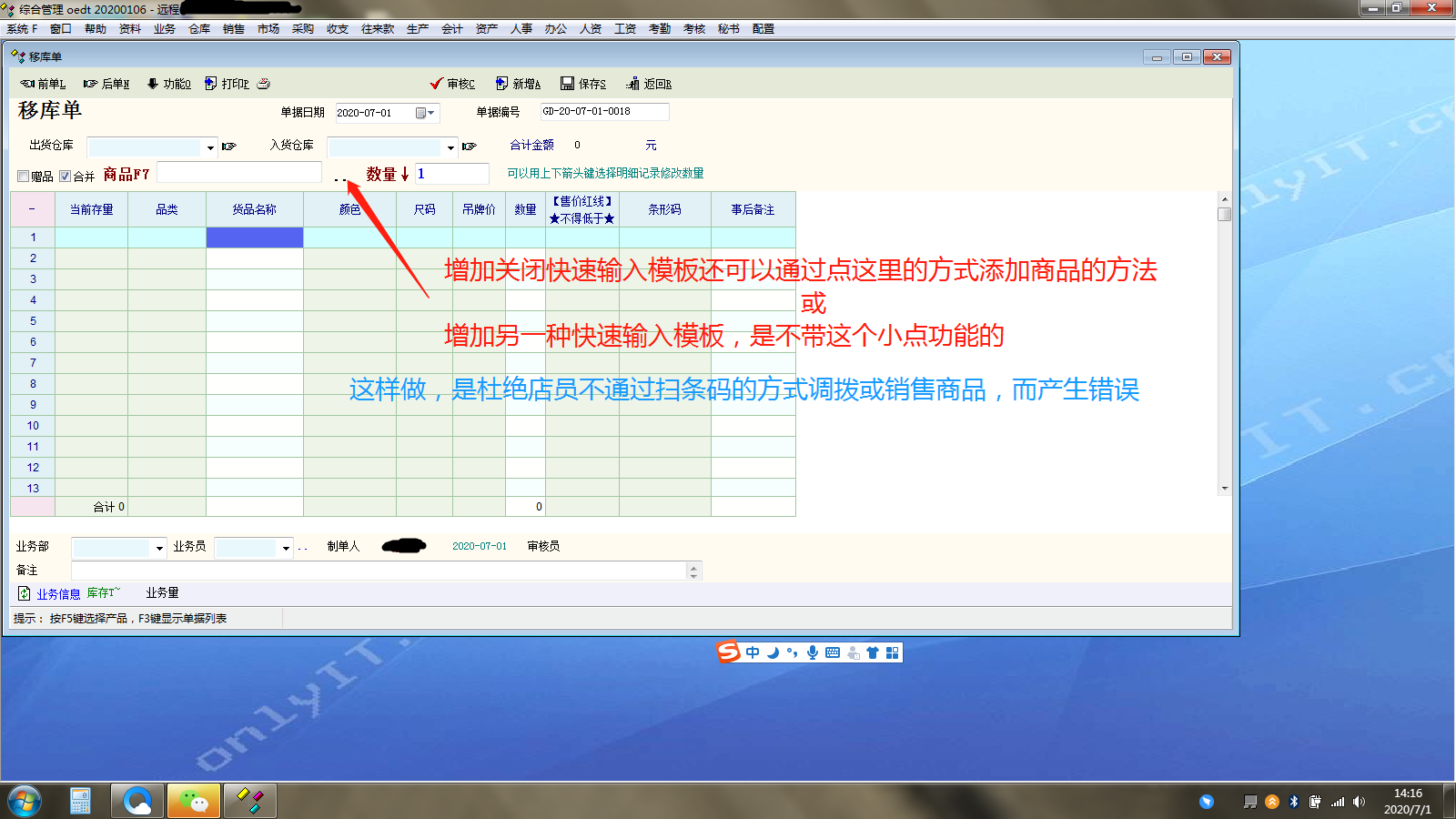1456x819 pixels.
Task: Expand the 出货仓库 warehouse dropdown
Action: point(210,147)
